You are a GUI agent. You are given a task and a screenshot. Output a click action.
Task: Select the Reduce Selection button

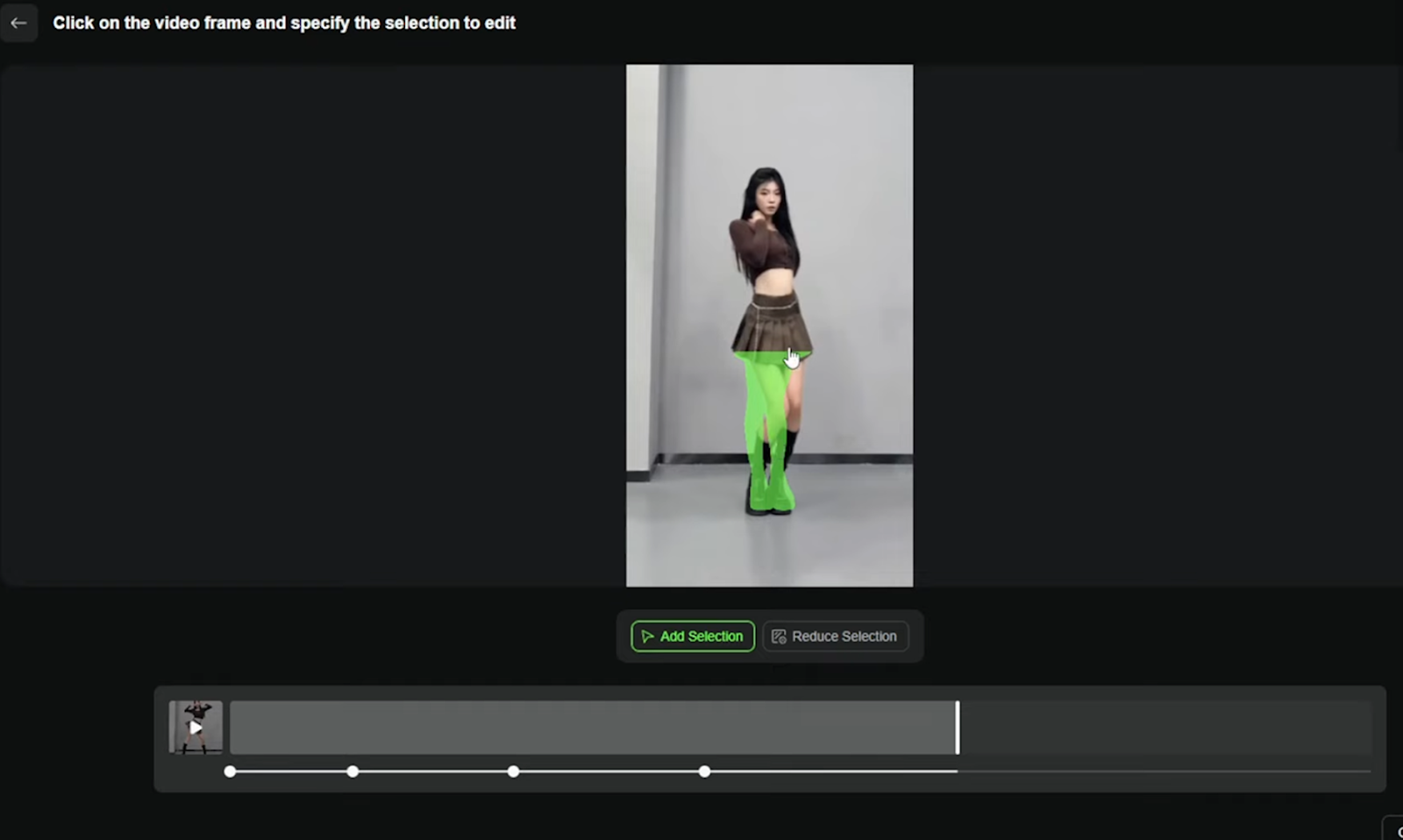point(835,637)
